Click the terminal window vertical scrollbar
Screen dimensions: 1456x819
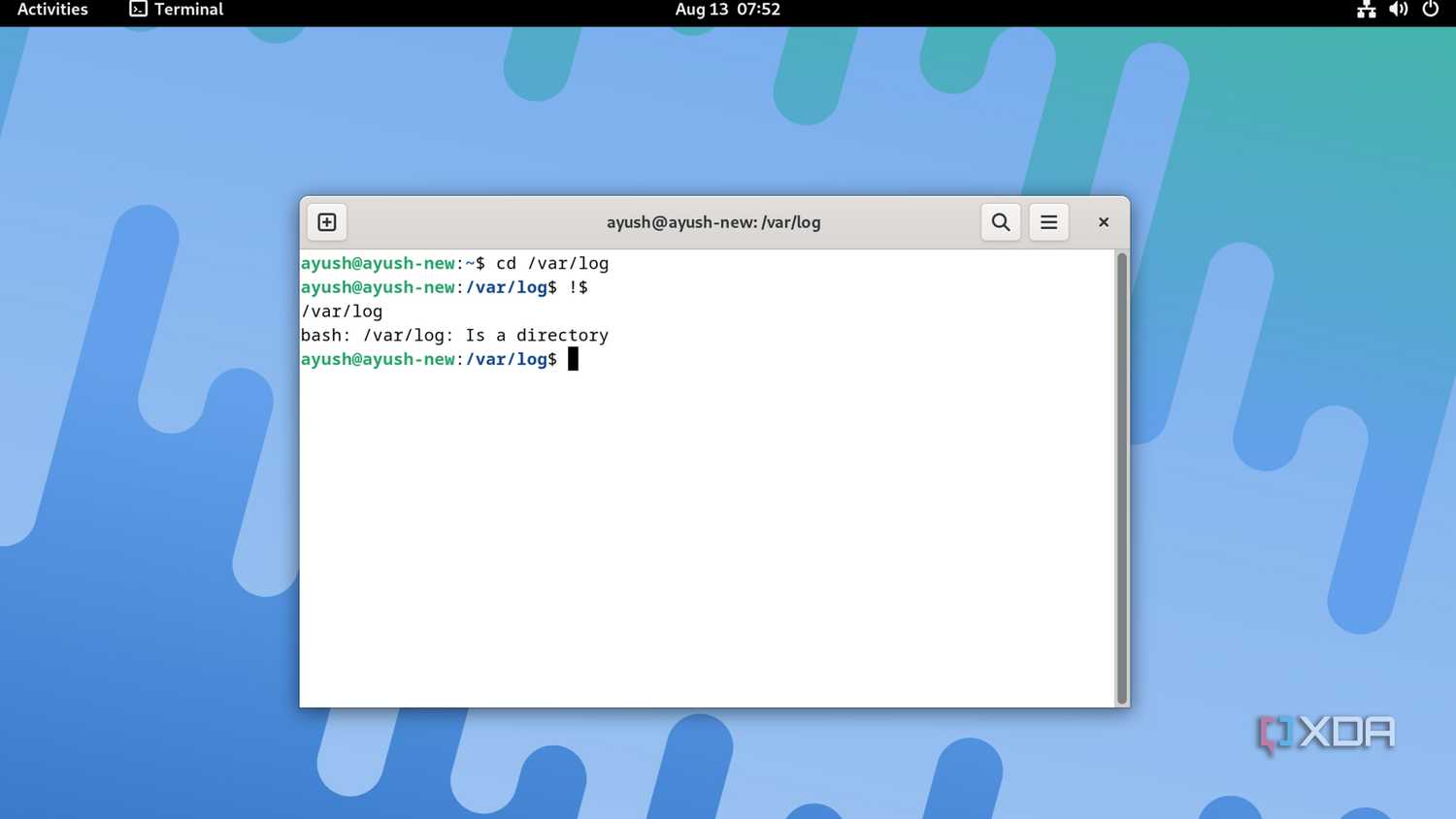[x=1122, y=477]
